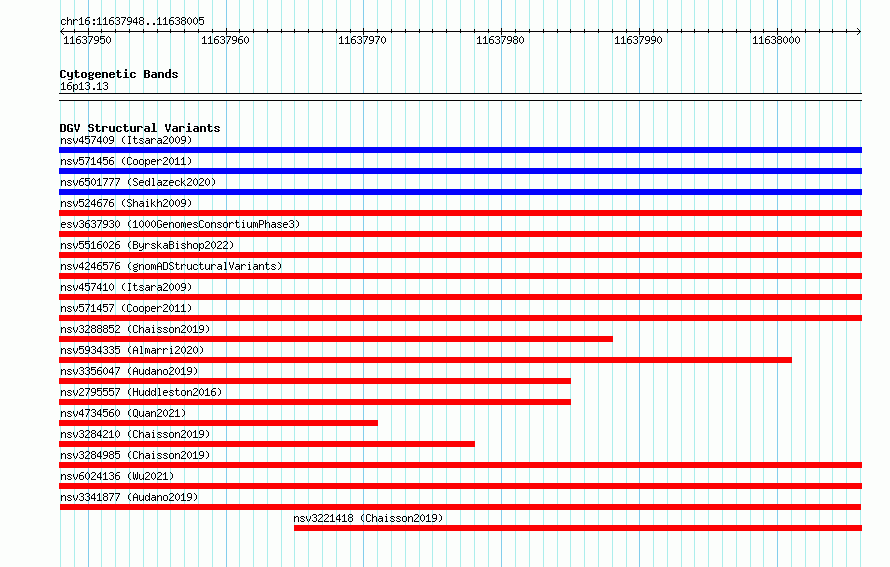Click the nsv3356047 (Audano2019) label
This screenshot has height=567, width=890.
tap(129, 371)
